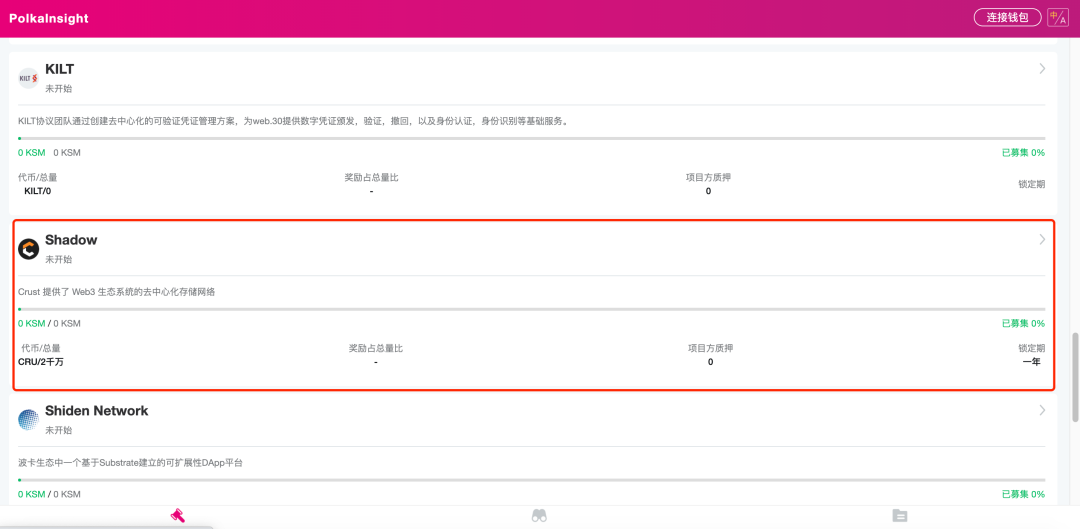
Task: Click the Shadow fundraising progress bar
Action: [x=531, y=309]
